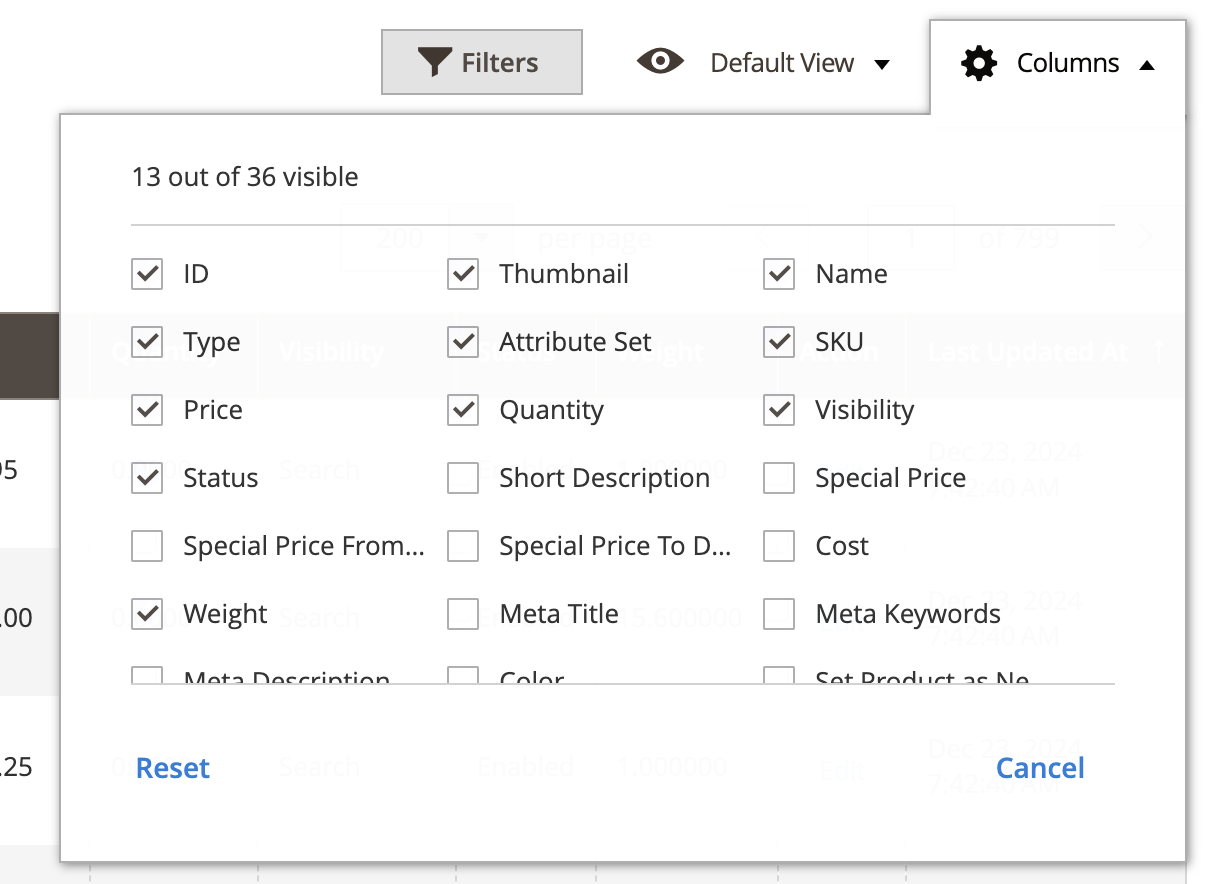The image size is (1222, 884).
Task: Click the Reset link
Action: (171, 767)
